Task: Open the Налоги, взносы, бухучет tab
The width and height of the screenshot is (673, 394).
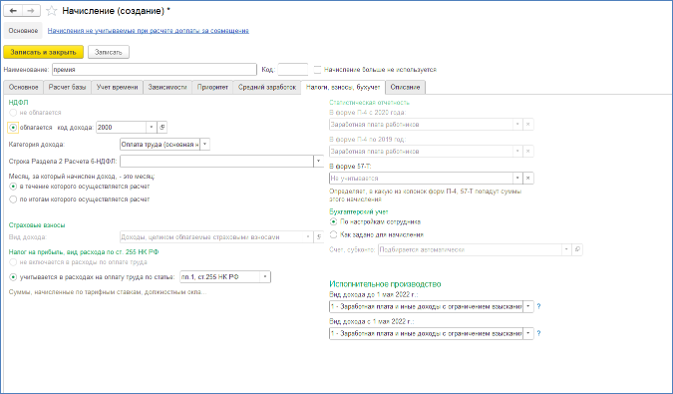Action: (343, 87)
